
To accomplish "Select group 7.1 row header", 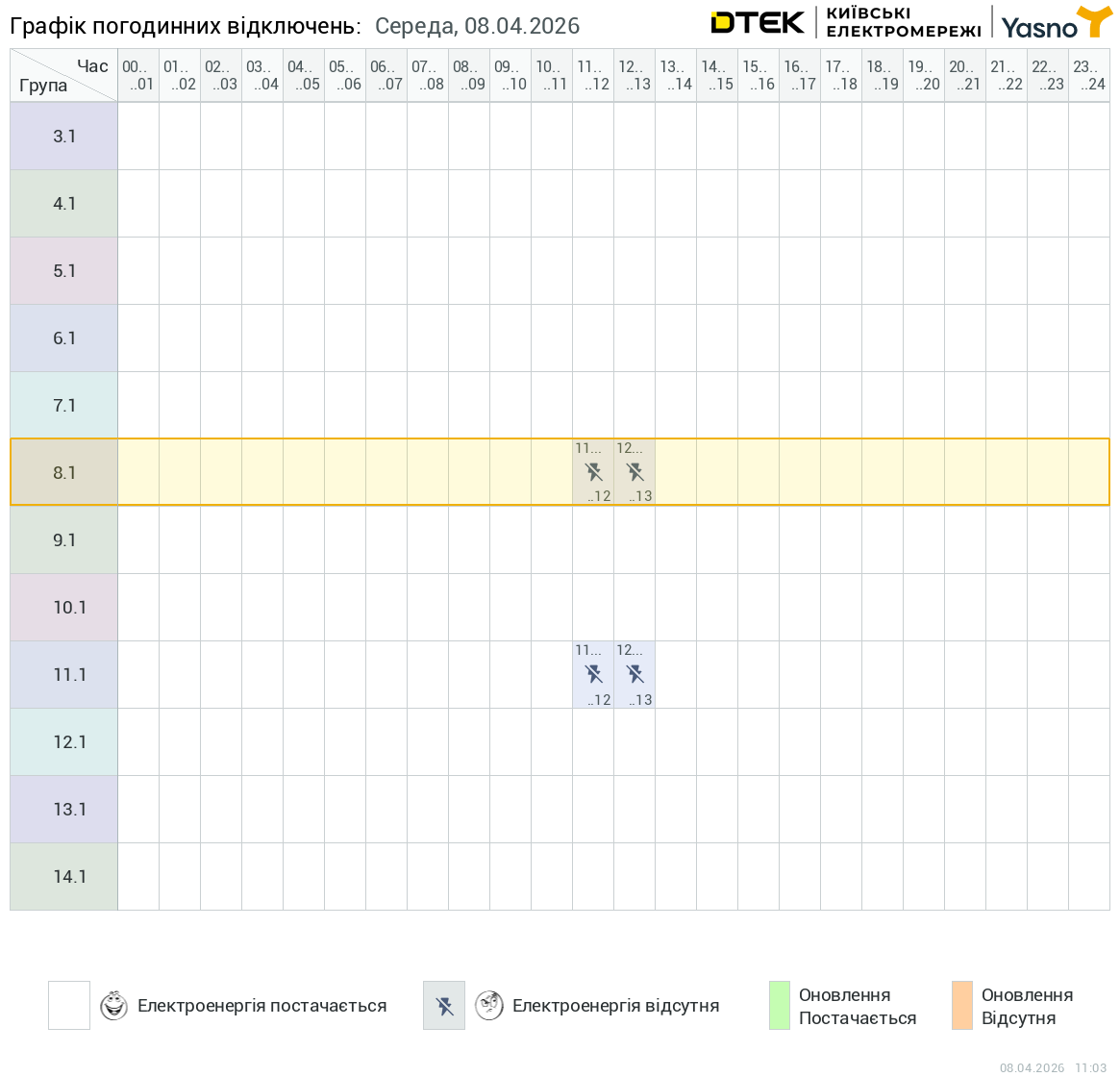I will coord(64,405).
